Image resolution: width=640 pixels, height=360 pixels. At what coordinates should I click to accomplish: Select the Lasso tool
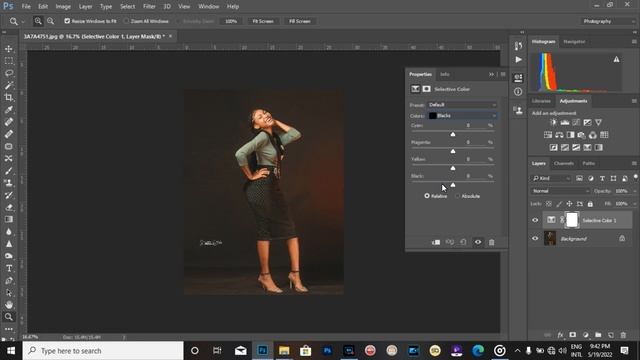click(x=9, y=73)
